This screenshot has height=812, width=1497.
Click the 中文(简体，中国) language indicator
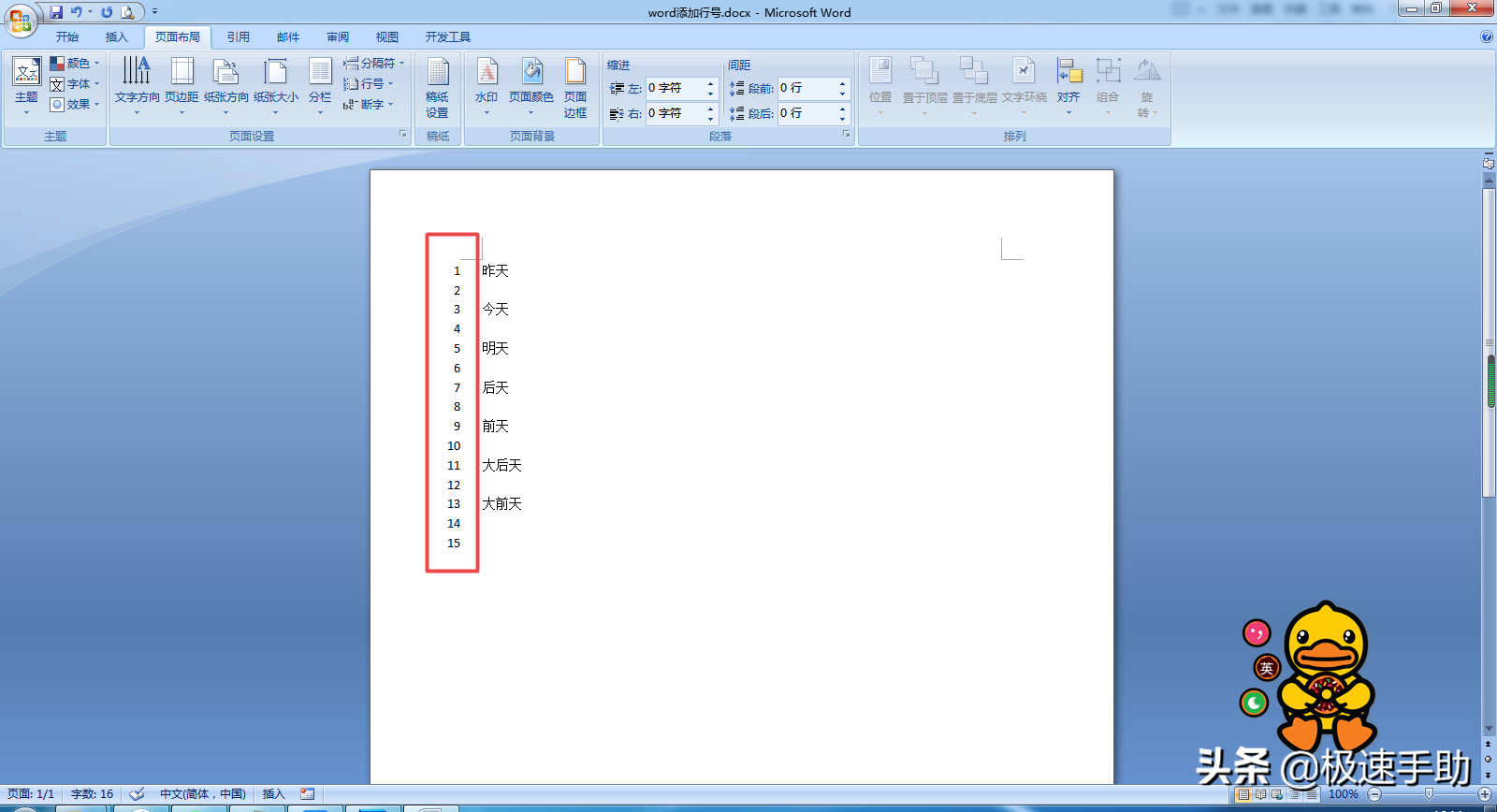202,794
